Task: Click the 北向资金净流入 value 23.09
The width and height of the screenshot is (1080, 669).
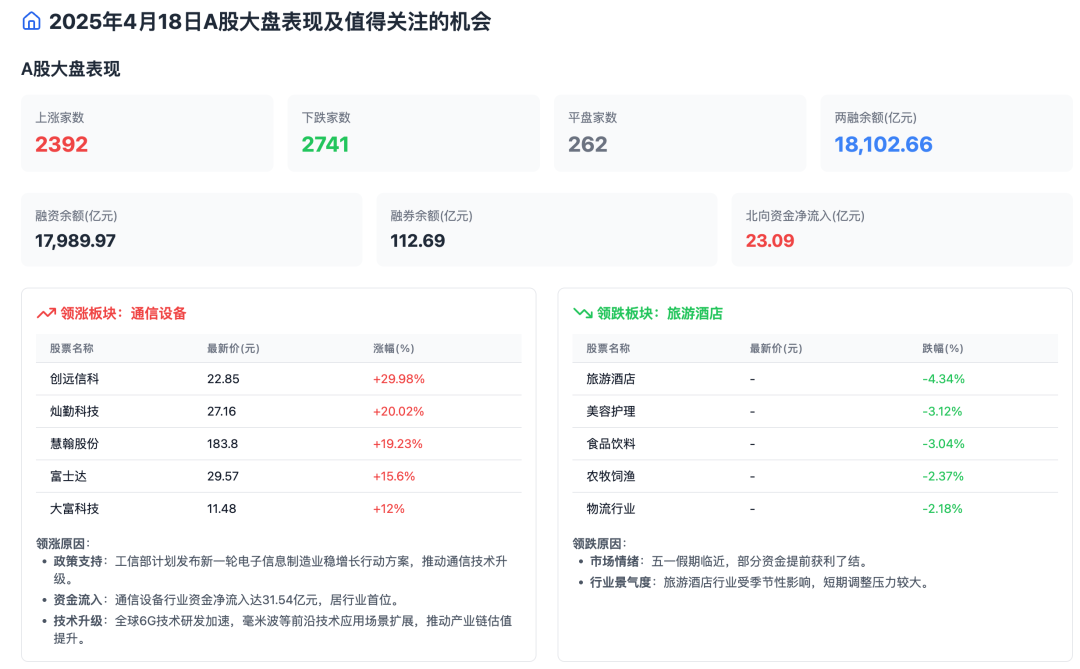Action: point(769,240)
